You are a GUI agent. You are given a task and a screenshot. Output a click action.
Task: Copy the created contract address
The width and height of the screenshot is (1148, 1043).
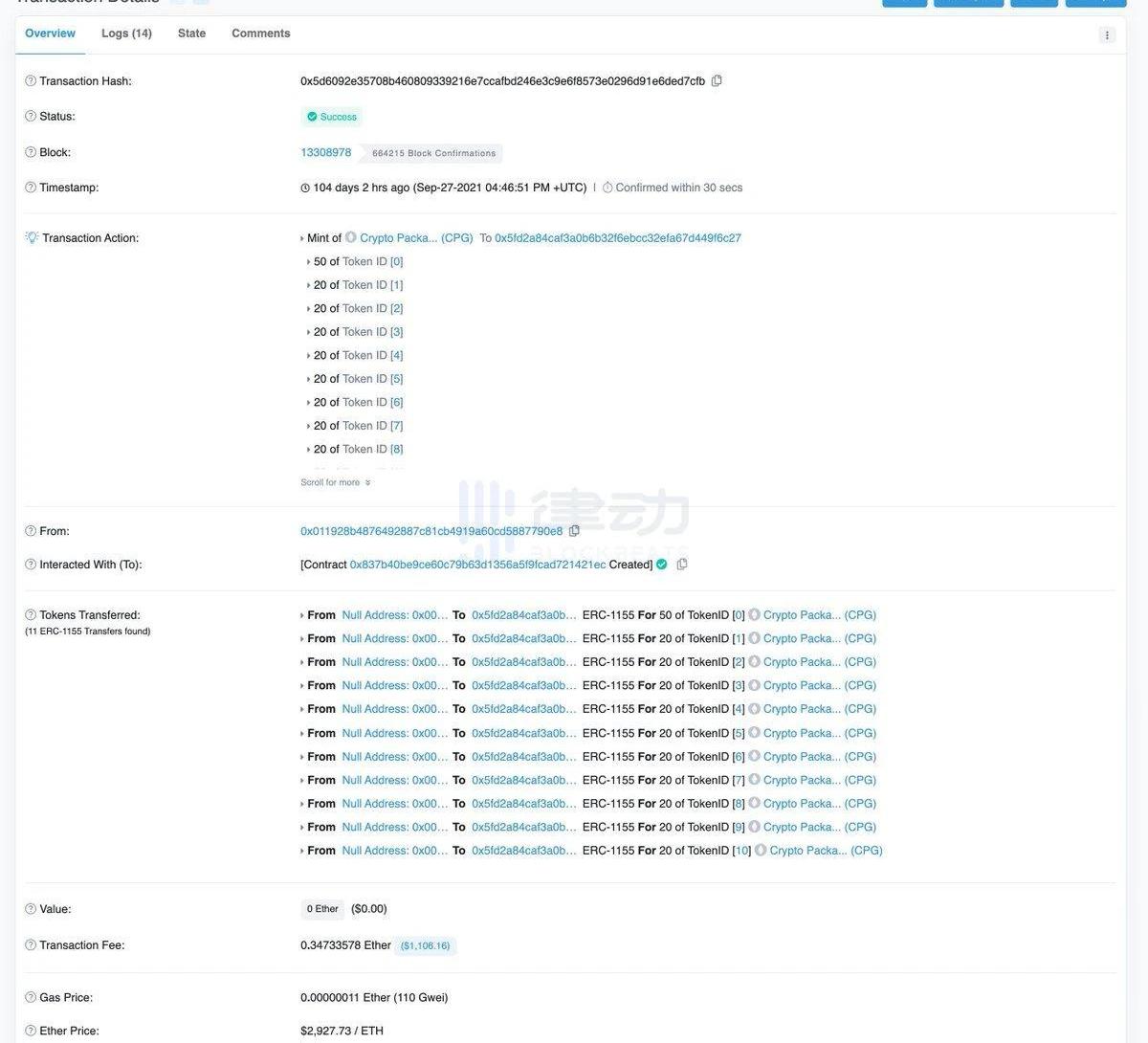click(682, 565)
